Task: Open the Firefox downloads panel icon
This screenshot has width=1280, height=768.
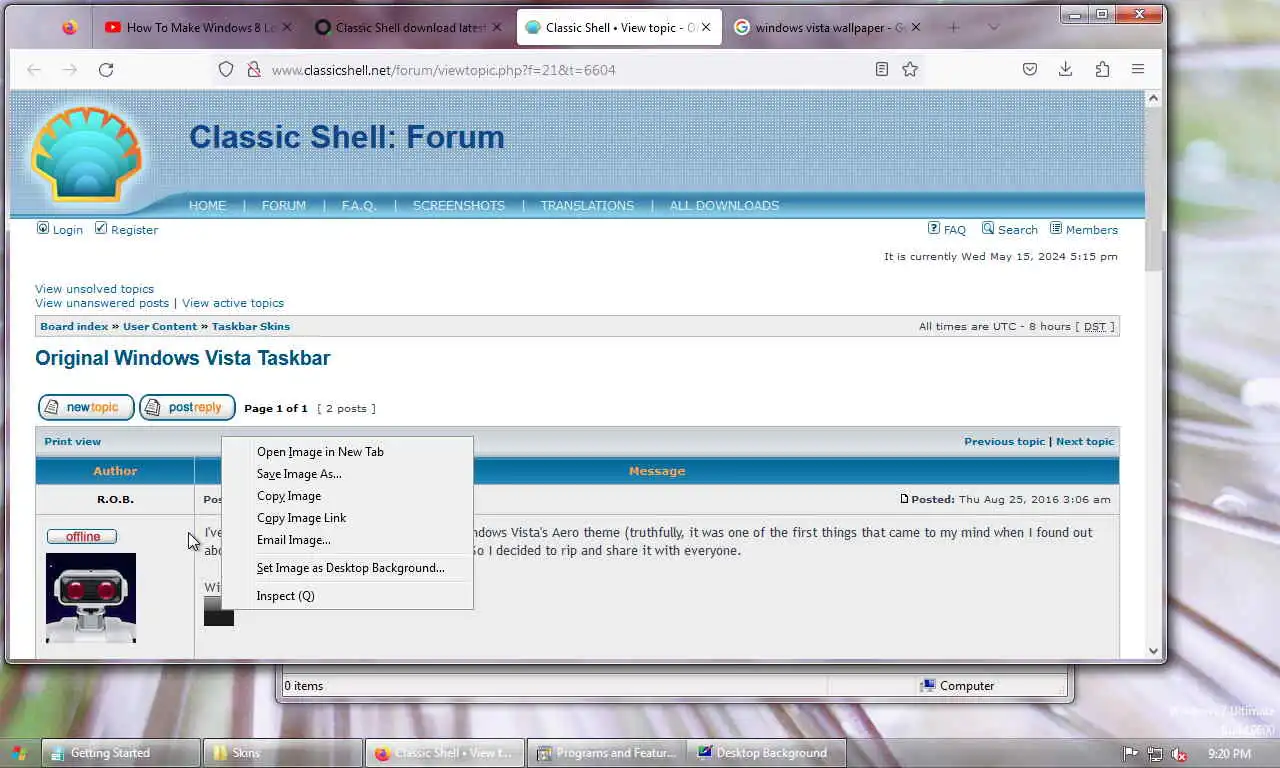Action: [x=1066, y=70]
